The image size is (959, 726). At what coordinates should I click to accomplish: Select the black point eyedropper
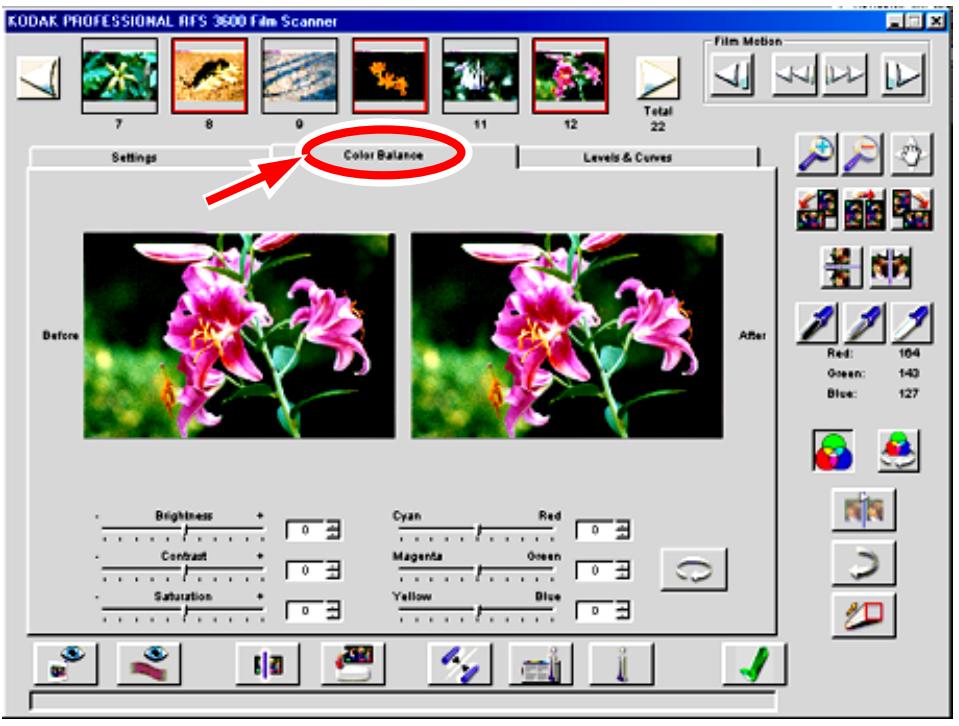pos(816,322)
